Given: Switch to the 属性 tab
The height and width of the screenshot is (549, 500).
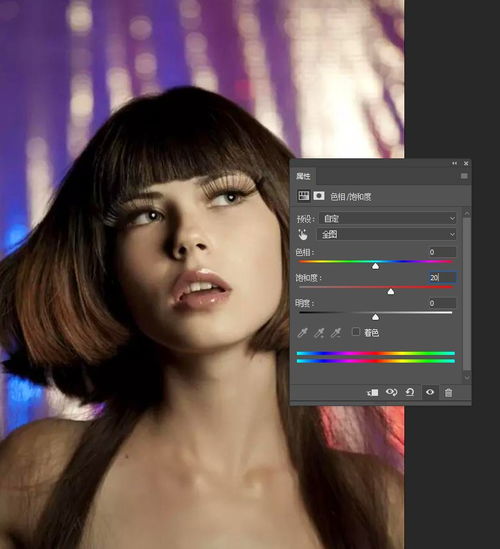Looking at the screenshot, I should click(303, 176).
